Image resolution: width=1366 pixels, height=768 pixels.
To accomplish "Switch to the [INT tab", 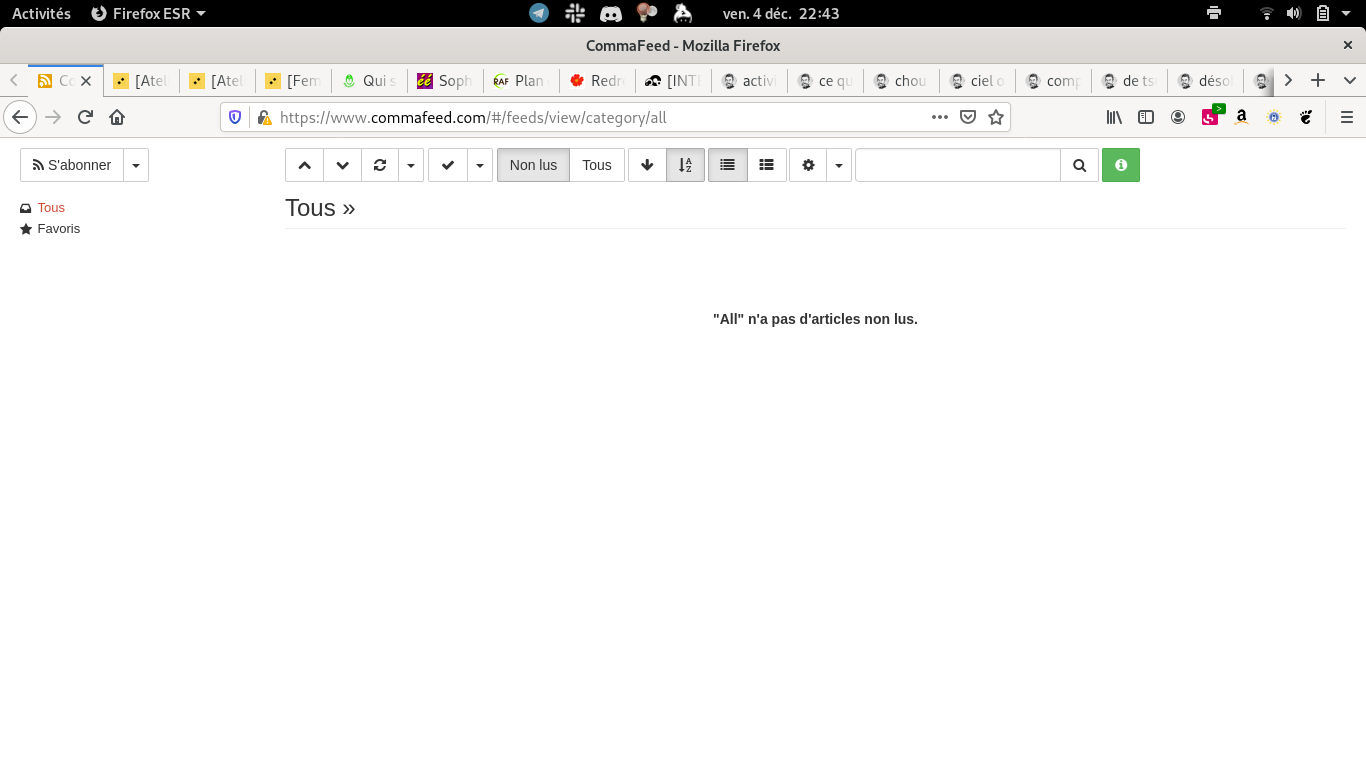I will pyautogui.click(x=673, y=81).
